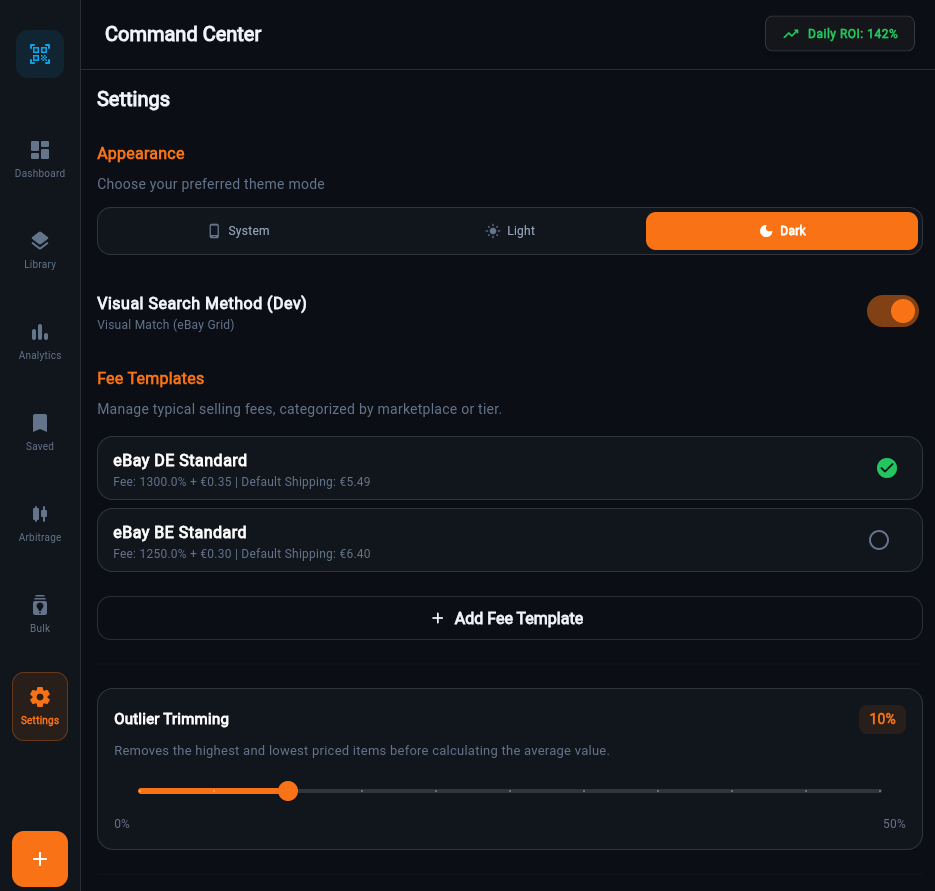Image resolution: width=935 pixels, height=891 pixels.
Task: Open the Arbitrage tool
Action: (40, 522)
